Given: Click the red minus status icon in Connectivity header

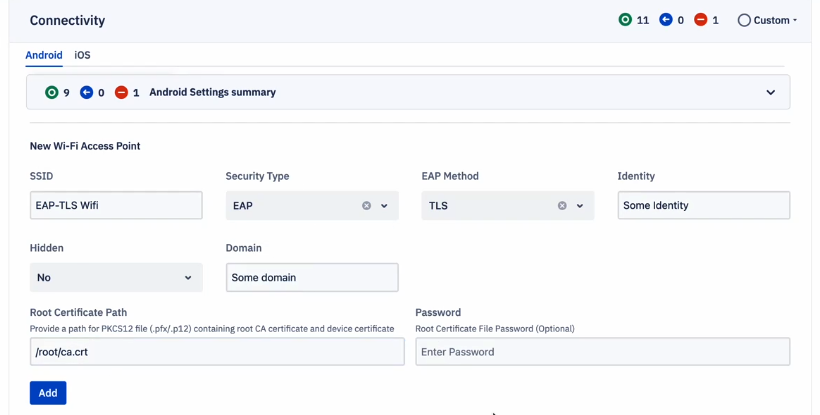Looking at the screenshot, I should pos(701,20).
